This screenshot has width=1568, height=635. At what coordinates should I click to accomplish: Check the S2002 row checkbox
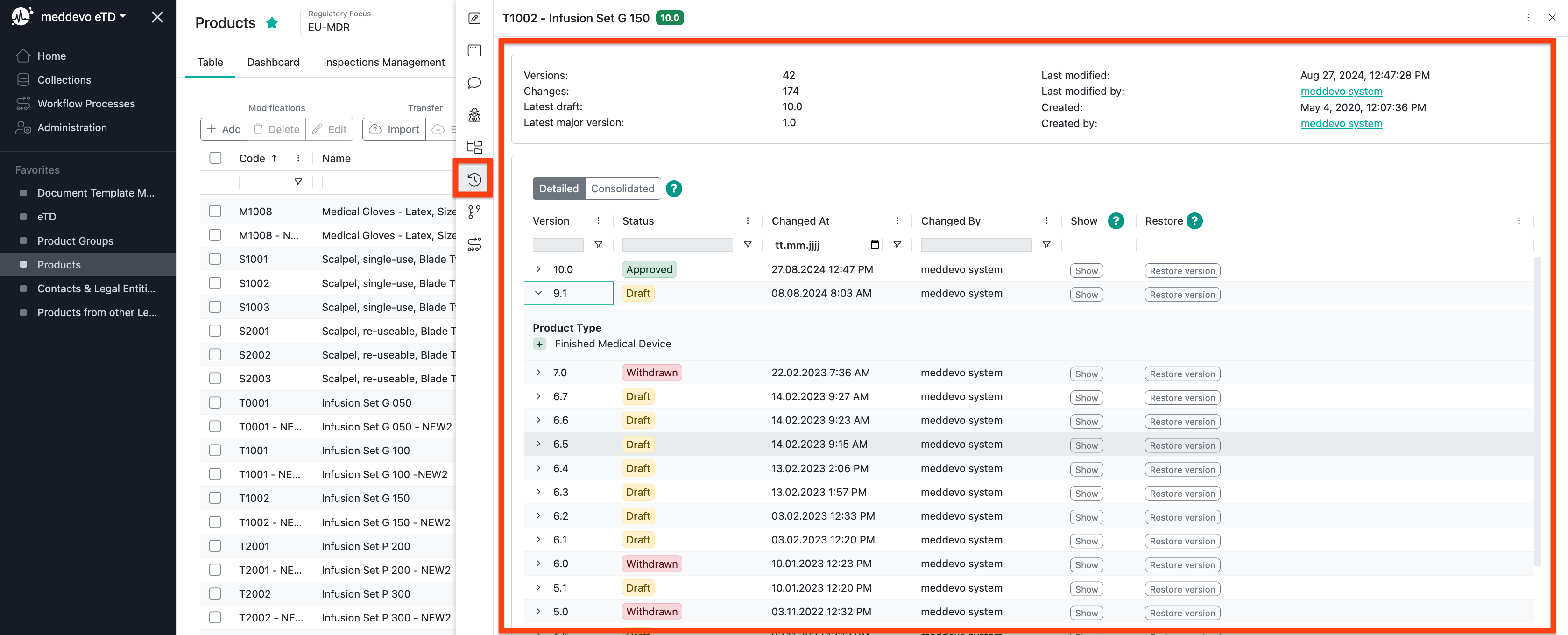click(x=215, y=354)
